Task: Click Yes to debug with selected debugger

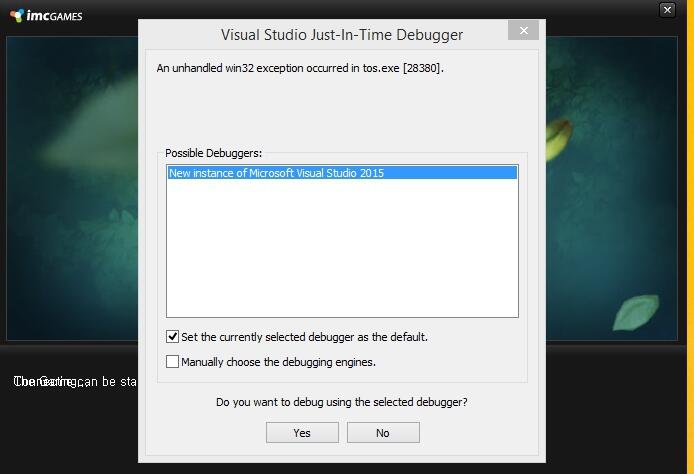Action: (x=302, y=432)
